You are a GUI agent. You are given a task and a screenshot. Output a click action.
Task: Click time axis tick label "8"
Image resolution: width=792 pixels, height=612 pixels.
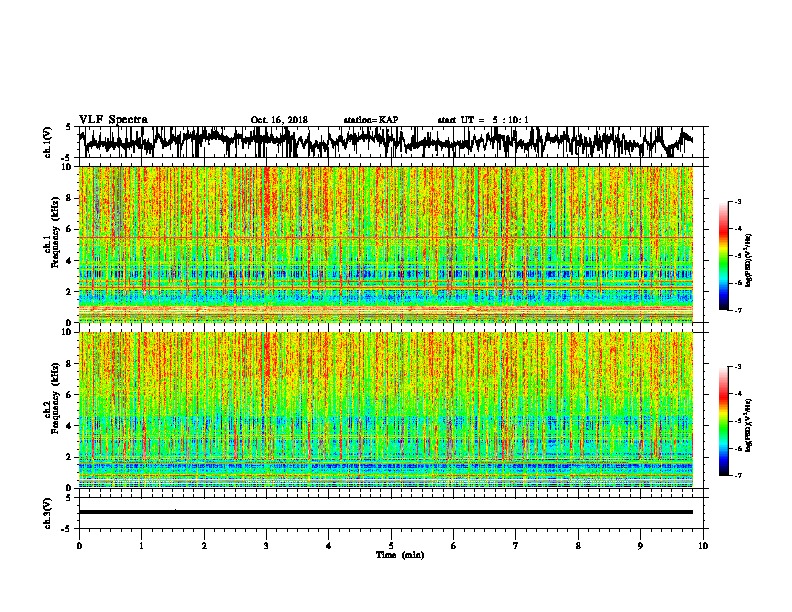click(x=578, y=546)
